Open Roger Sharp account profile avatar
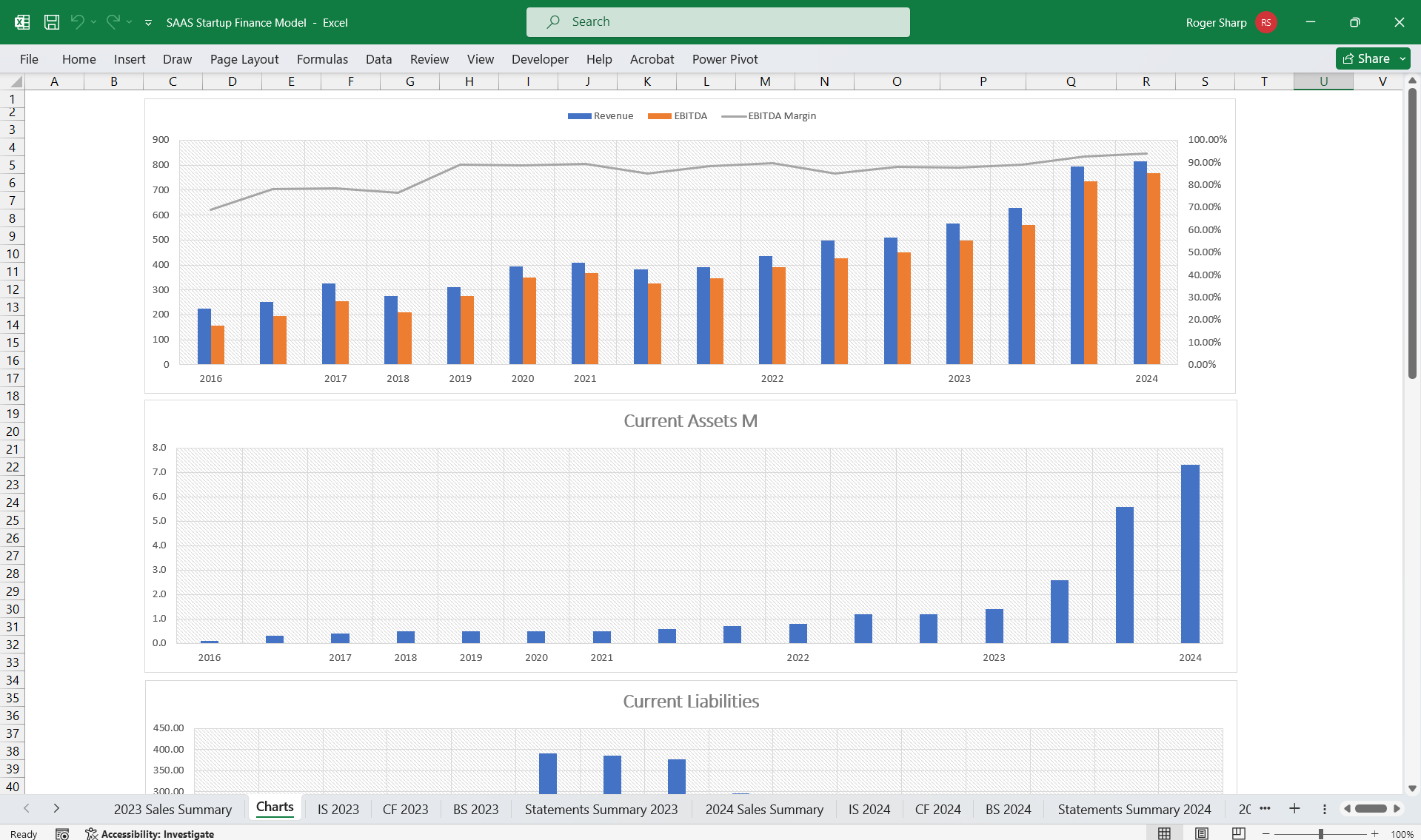Image resolution: width=1421 pixels, height=840 pixels. [1266, 22]
